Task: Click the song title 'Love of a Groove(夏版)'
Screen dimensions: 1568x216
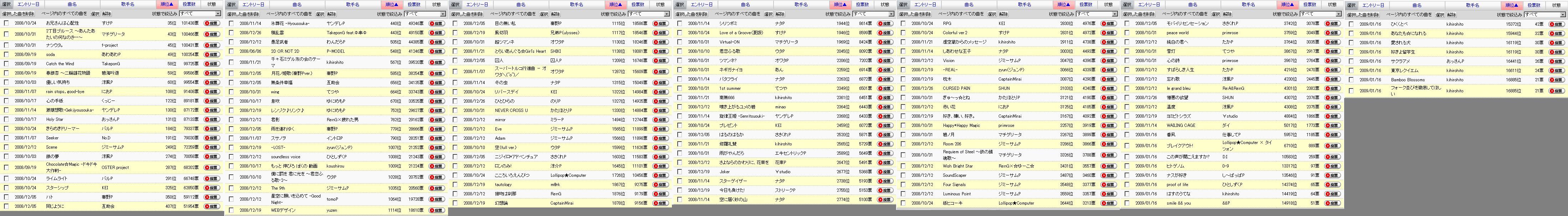Action: click(741, 33)
